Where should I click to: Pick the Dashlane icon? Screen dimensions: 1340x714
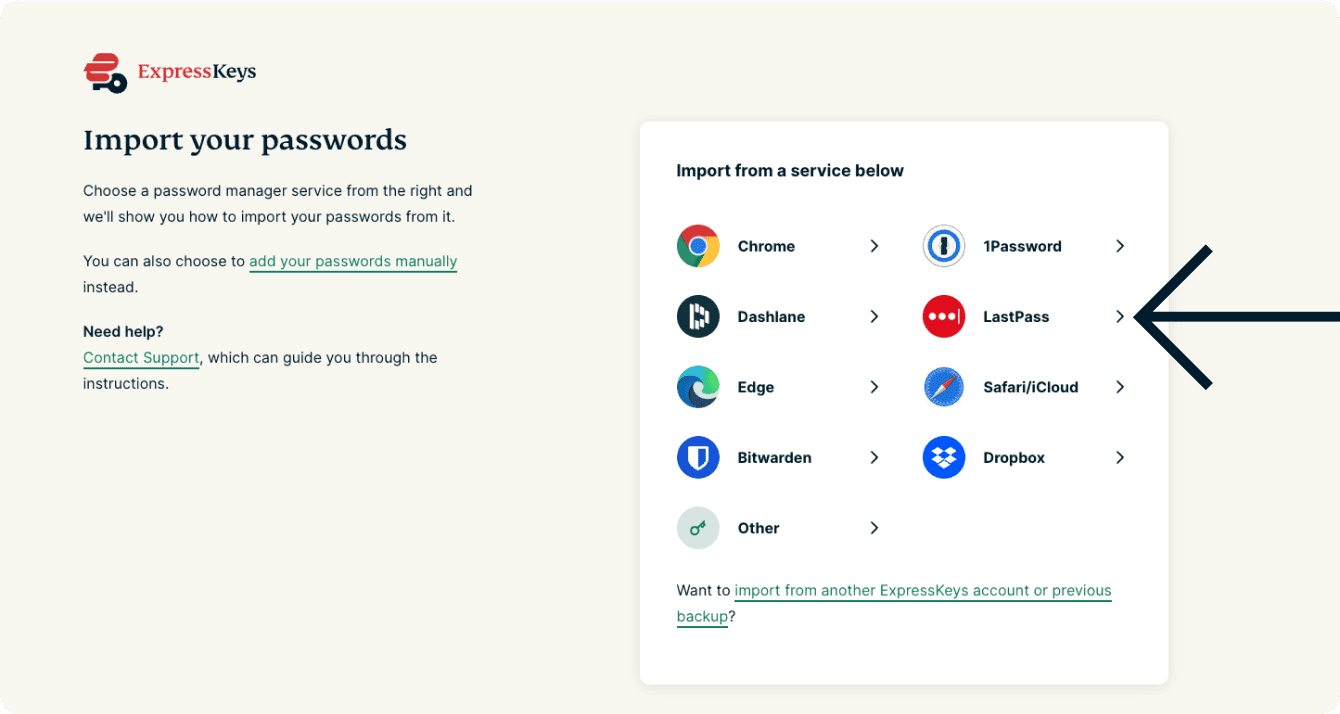point(698,317)
